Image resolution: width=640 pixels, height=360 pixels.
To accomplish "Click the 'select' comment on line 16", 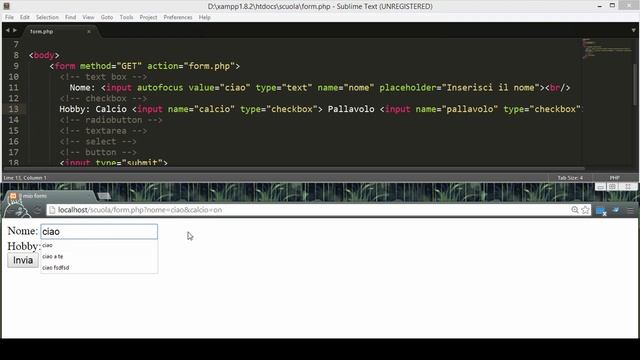I will (98, 141).
